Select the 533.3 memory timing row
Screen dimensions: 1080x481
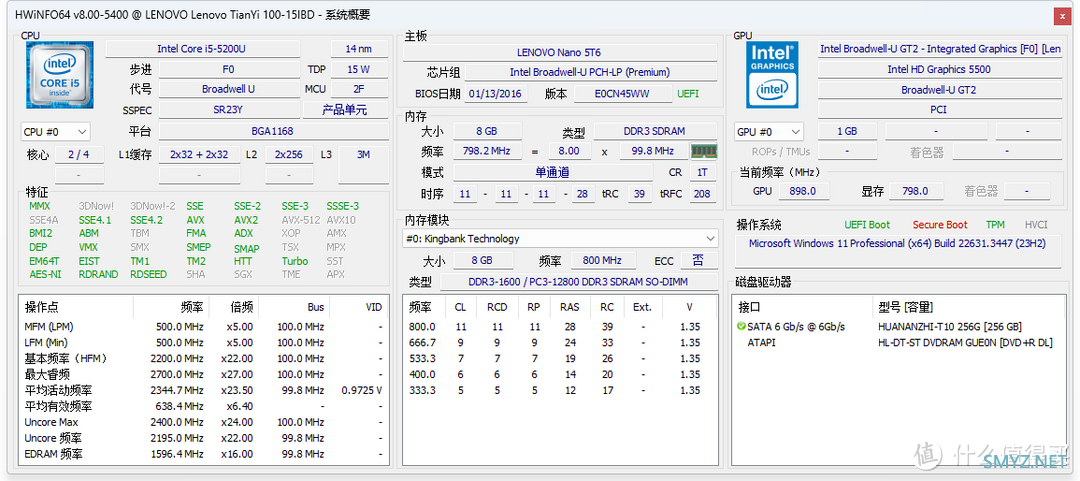coord(559,358)
